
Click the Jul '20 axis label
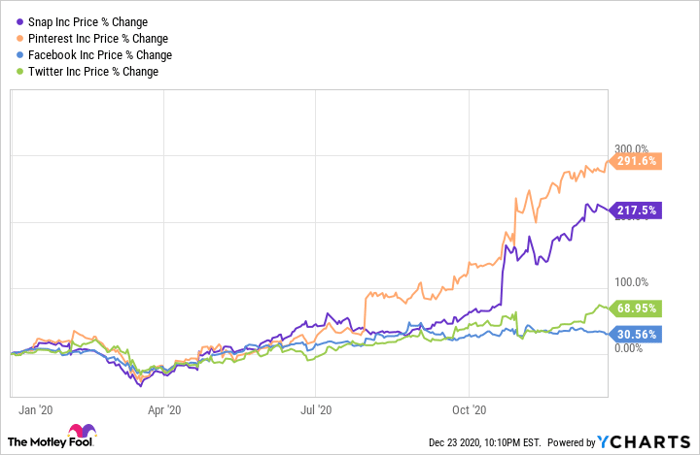click(x=314, y=410)
